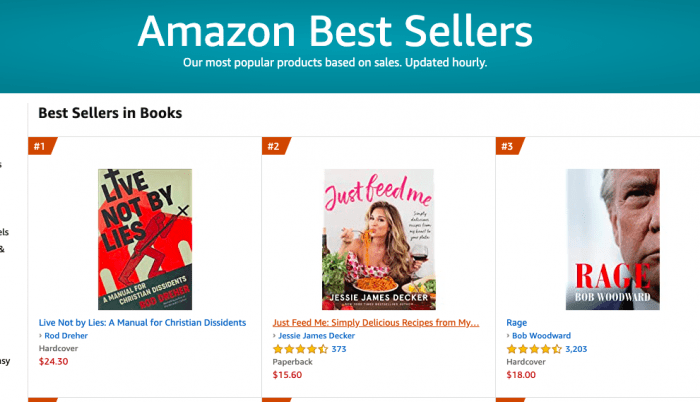Screen dimensions: 700x402
Task: Open the Just Feed Me book cover
Action: (x=378, y=239)
